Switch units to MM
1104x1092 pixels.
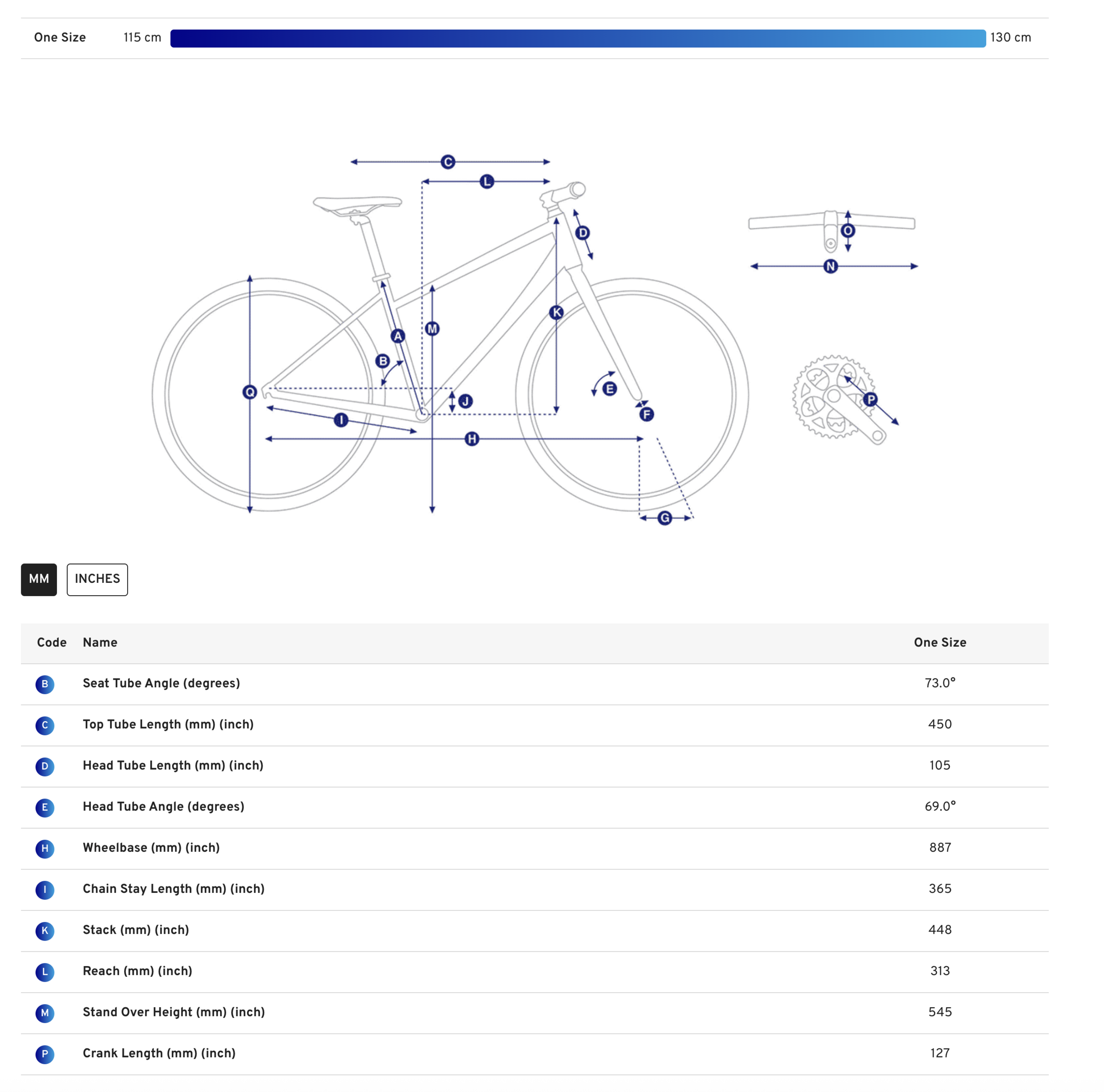coord(39,579)
